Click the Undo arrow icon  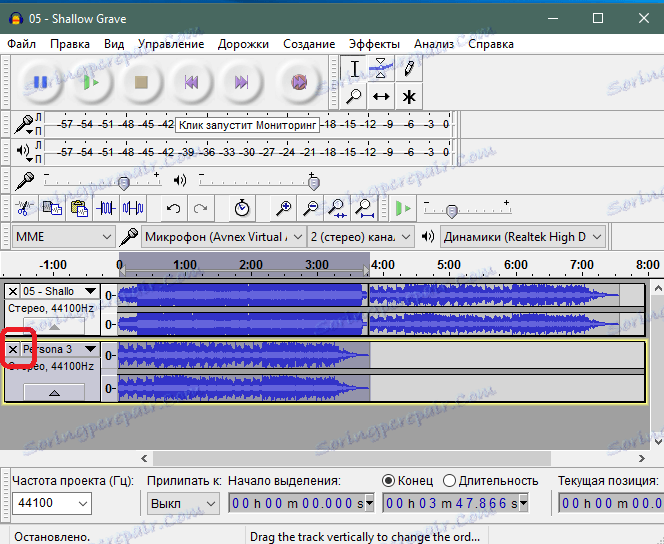[x=173, y=208]
